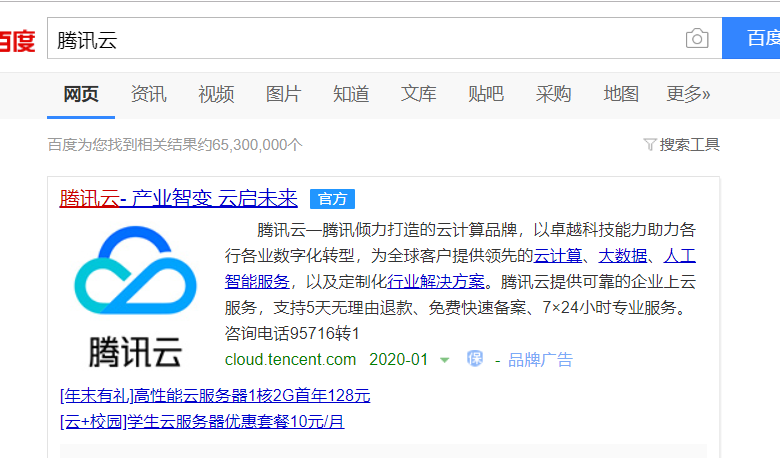This screenshot has height=458, width=780.
Task: Click the 品牌广告 label
Action: click(540, 360)
